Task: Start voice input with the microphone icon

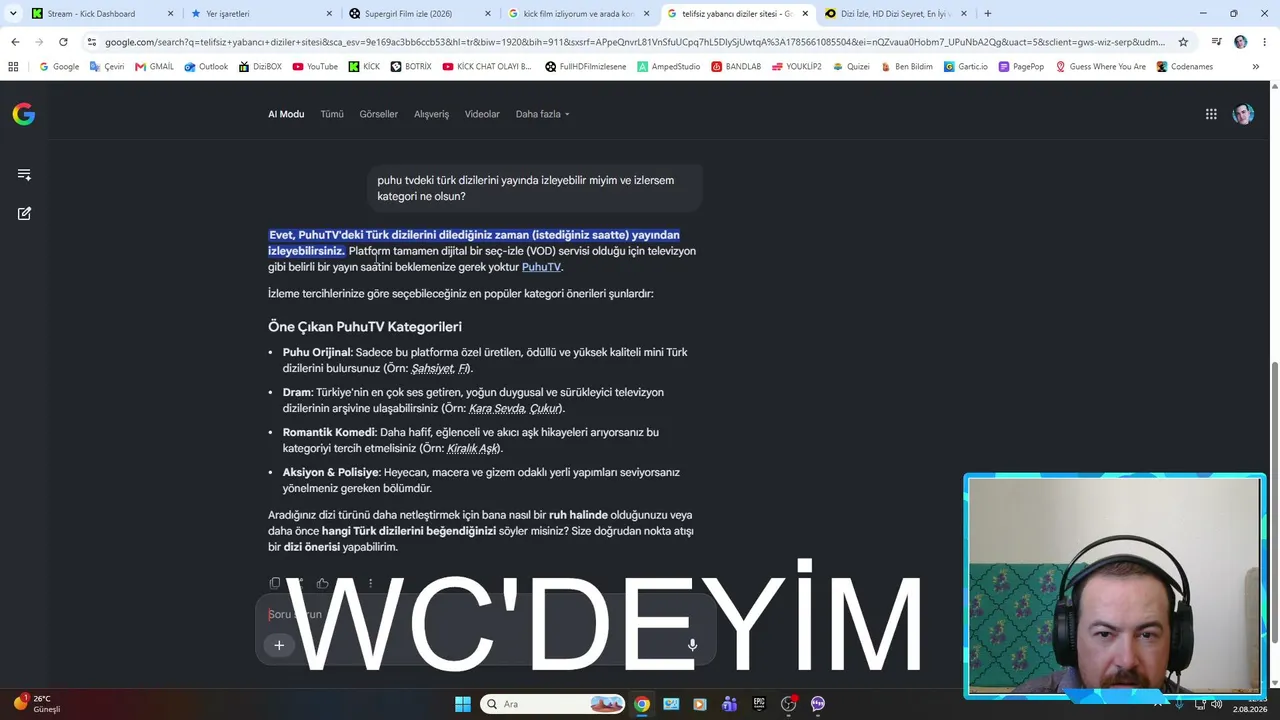Action: (692, 645)
